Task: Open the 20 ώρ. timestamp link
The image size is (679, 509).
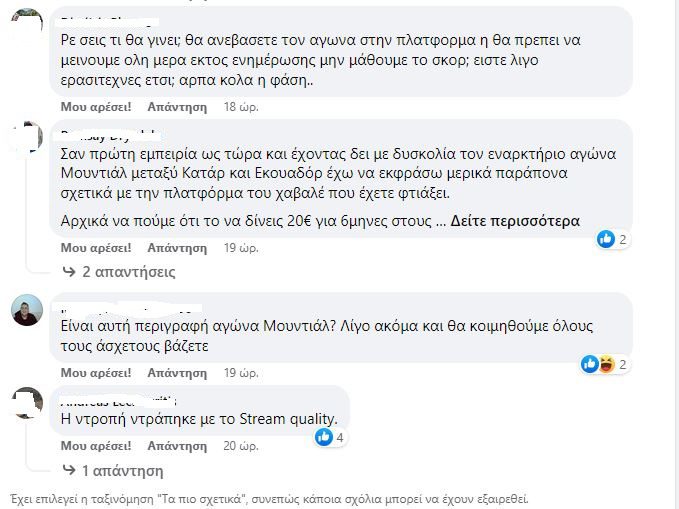Action: 241,446
